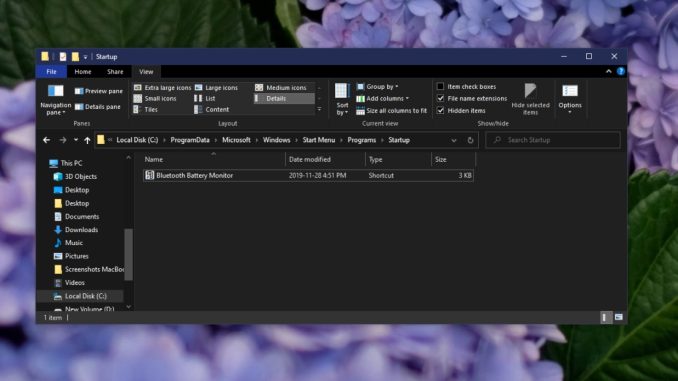The width and height of the screenshot is (678, 381).
Task: Sort by the Type column header
Action: [398, 160]
